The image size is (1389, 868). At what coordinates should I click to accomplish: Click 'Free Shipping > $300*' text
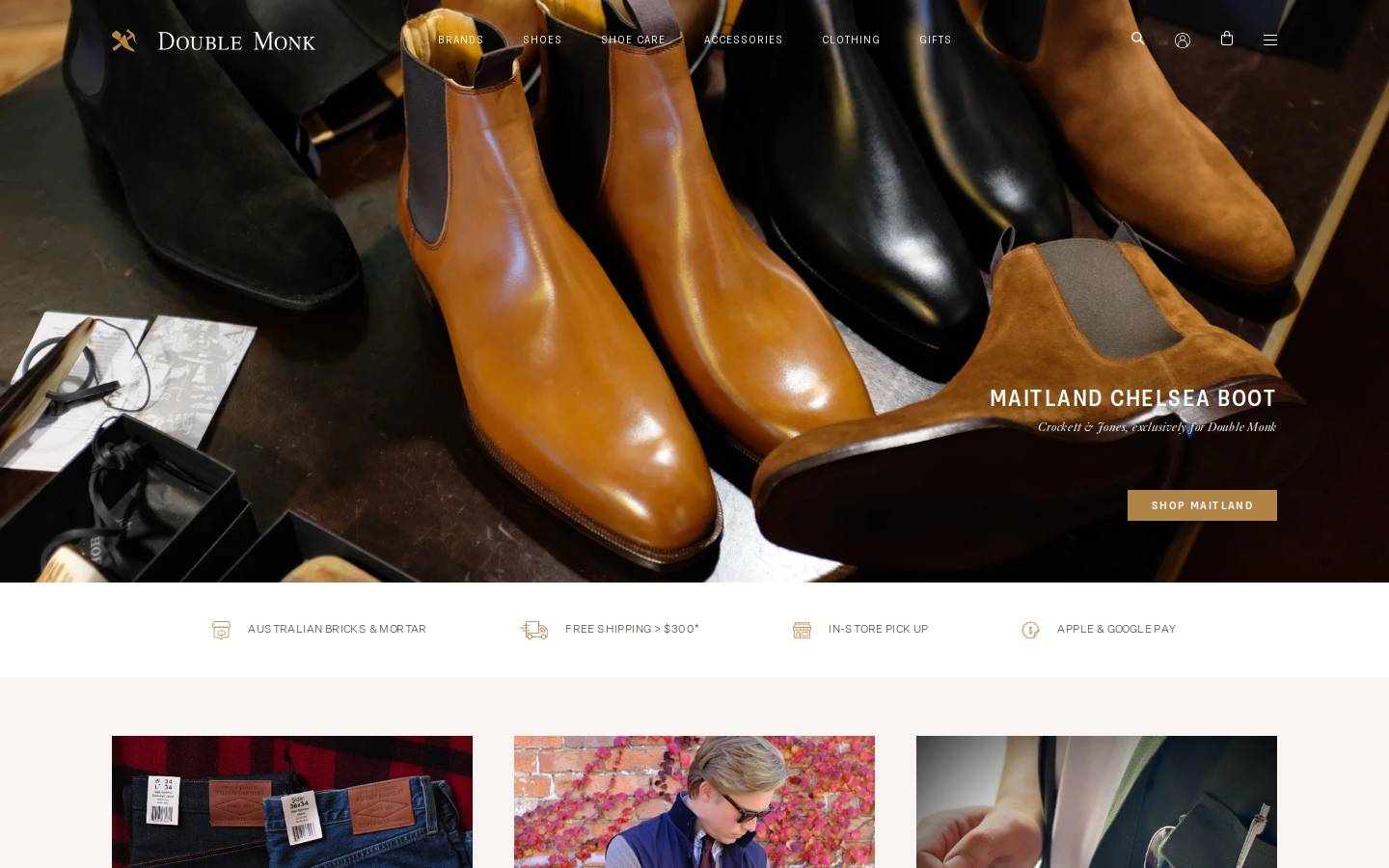pyautogui.click(x=632, y=629)
